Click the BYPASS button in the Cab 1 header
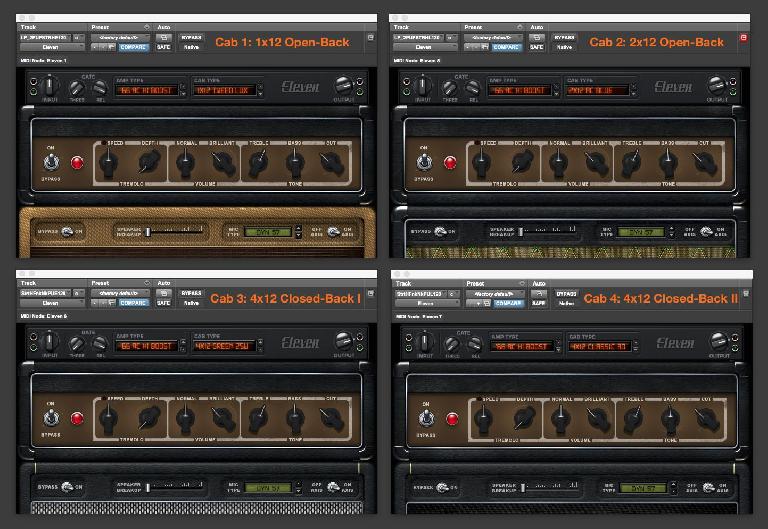This screenshot has width=768, height=529. click(191, 38)
